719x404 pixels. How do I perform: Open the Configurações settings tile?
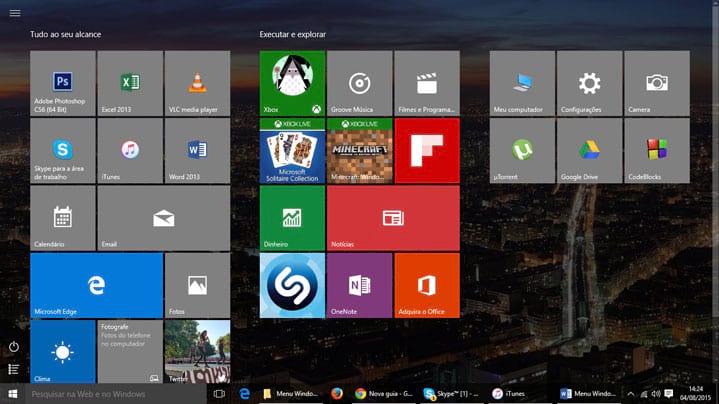[x=590, y=83]
